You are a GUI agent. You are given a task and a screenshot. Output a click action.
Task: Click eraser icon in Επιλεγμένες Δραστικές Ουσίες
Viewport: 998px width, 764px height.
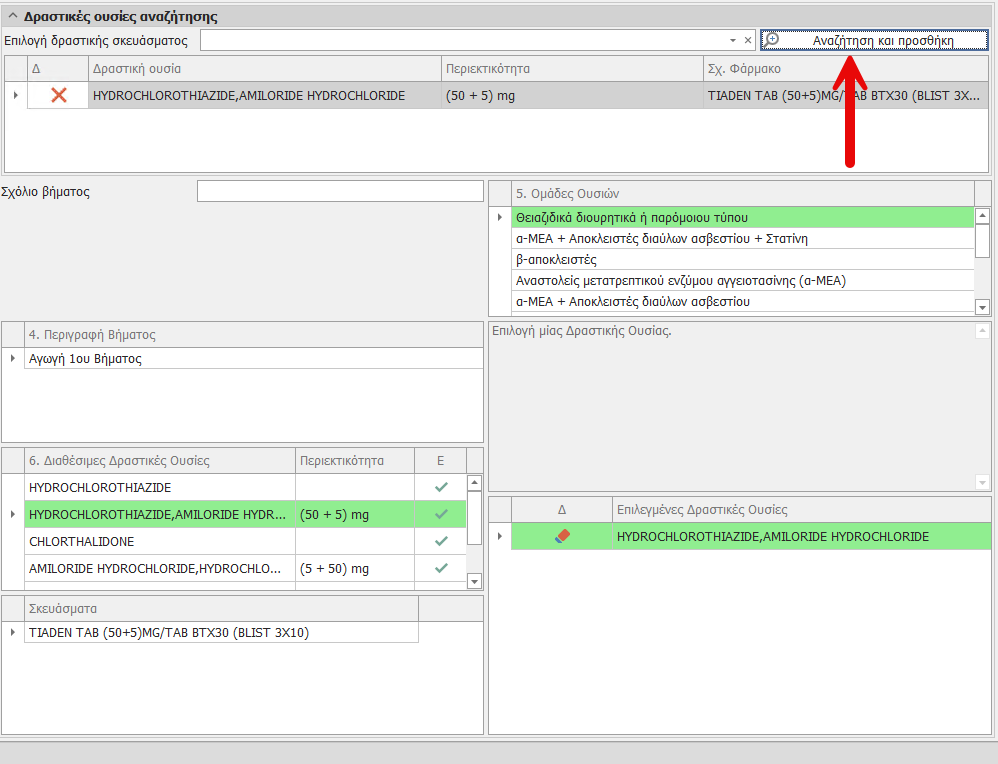coord(561,537)
